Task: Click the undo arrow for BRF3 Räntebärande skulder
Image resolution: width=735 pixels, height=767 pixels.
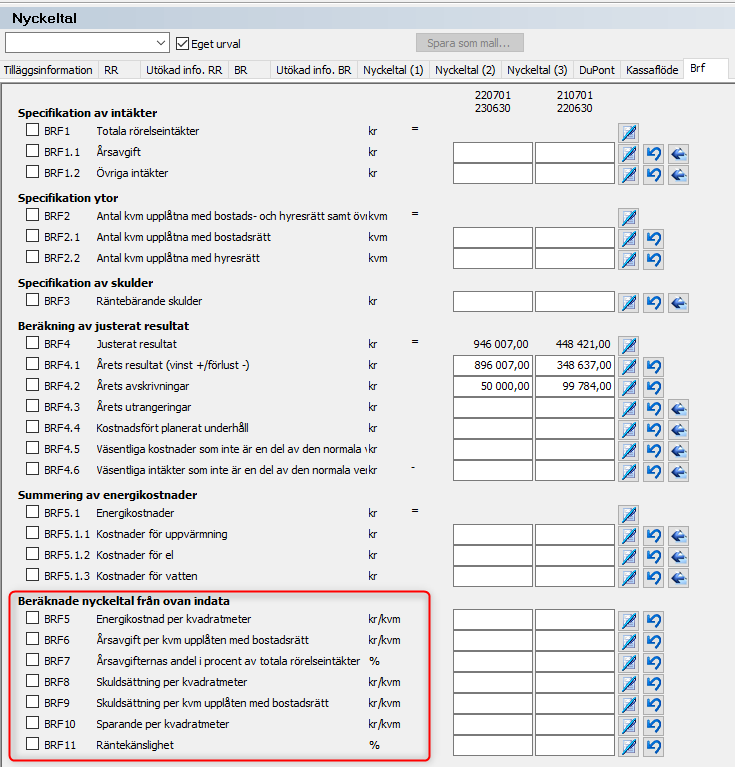Action: point(653,303)
